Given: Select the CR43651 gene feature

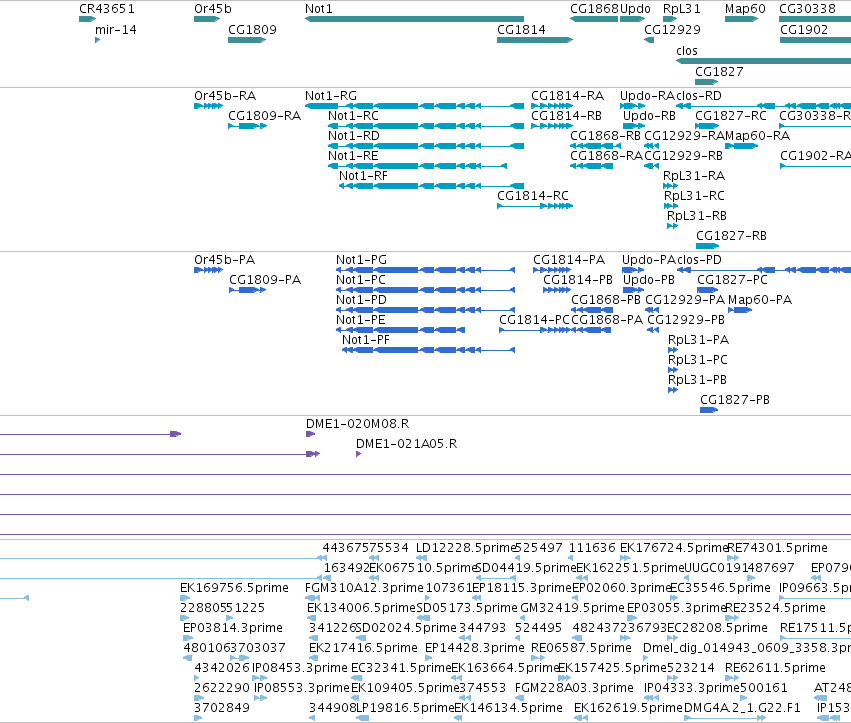Looking at the screenshot, I should coord(87,19).
